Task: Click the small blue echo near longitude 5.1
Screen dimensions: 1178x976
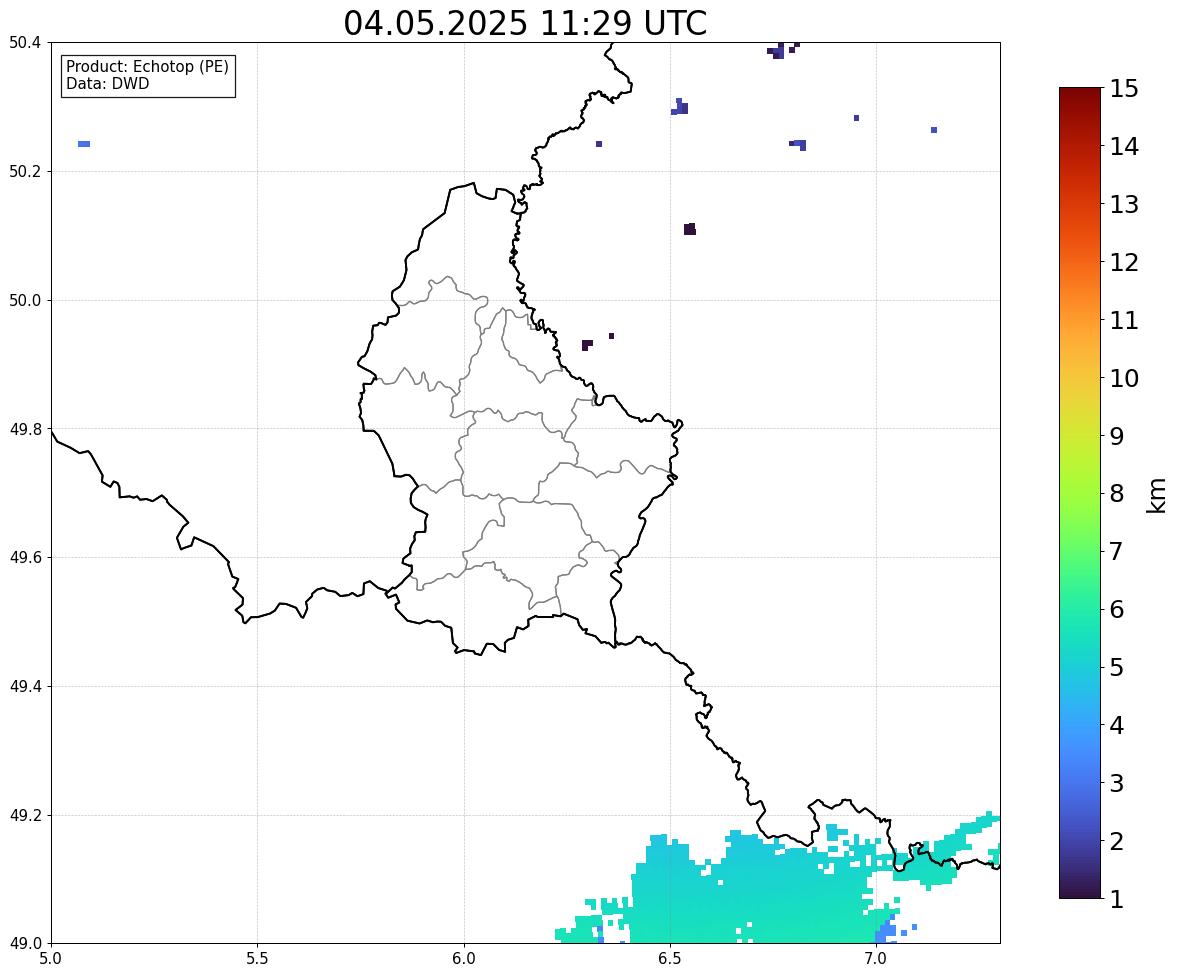Action: (x=84, y=144)
